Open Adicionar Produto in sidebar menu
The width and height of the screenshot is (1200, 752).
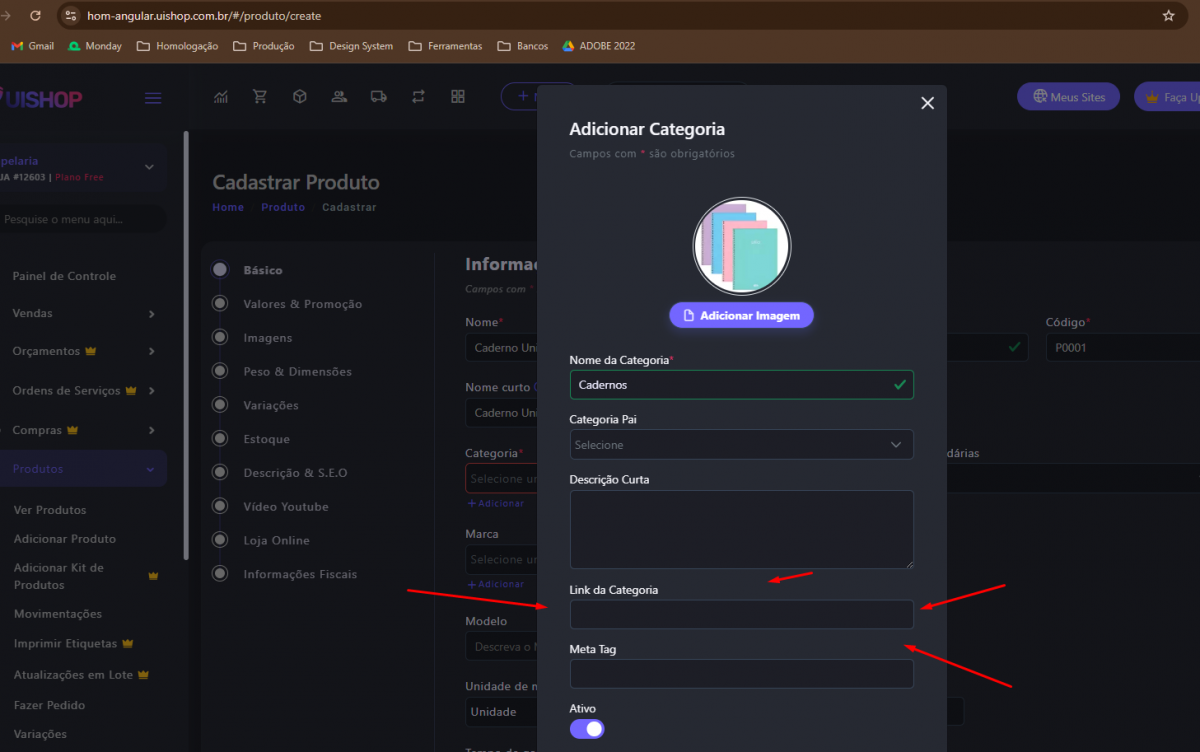click(x=65, y=539)
